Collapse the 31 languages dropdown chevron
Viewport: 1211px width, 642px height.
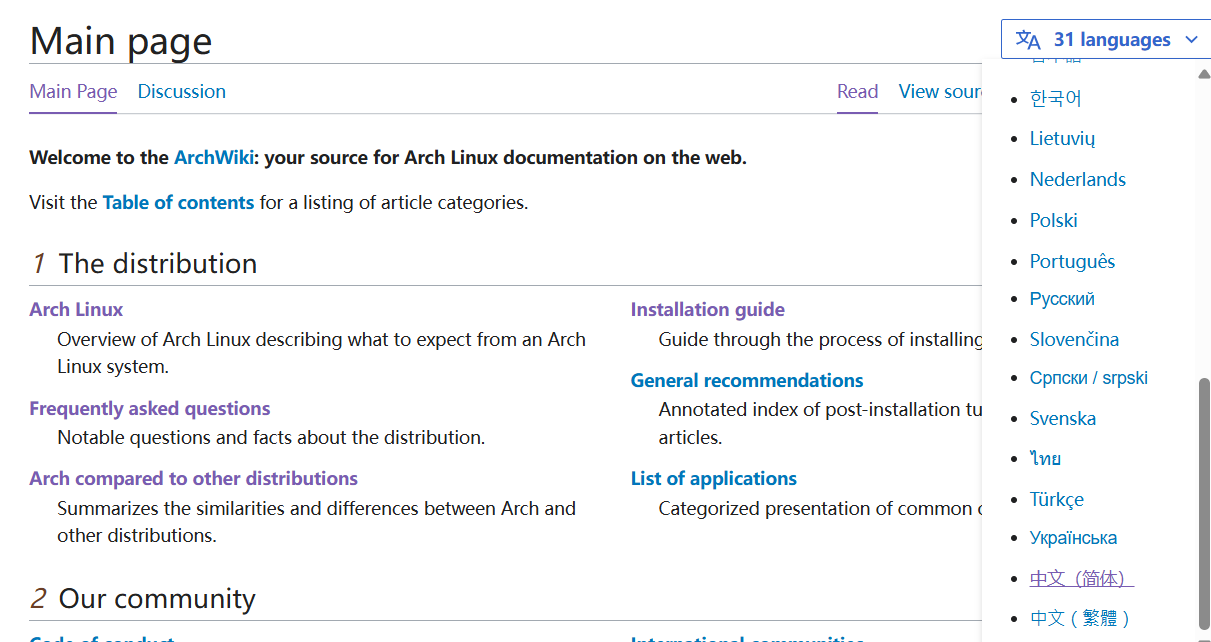[x=1191, y=40]
